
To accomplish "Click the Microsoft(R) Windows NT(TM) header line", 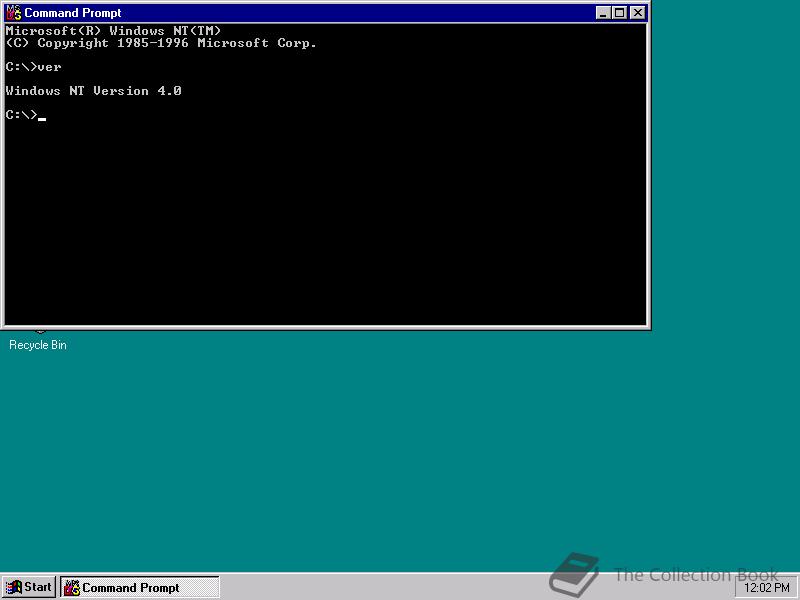I will tap(113, 31).
